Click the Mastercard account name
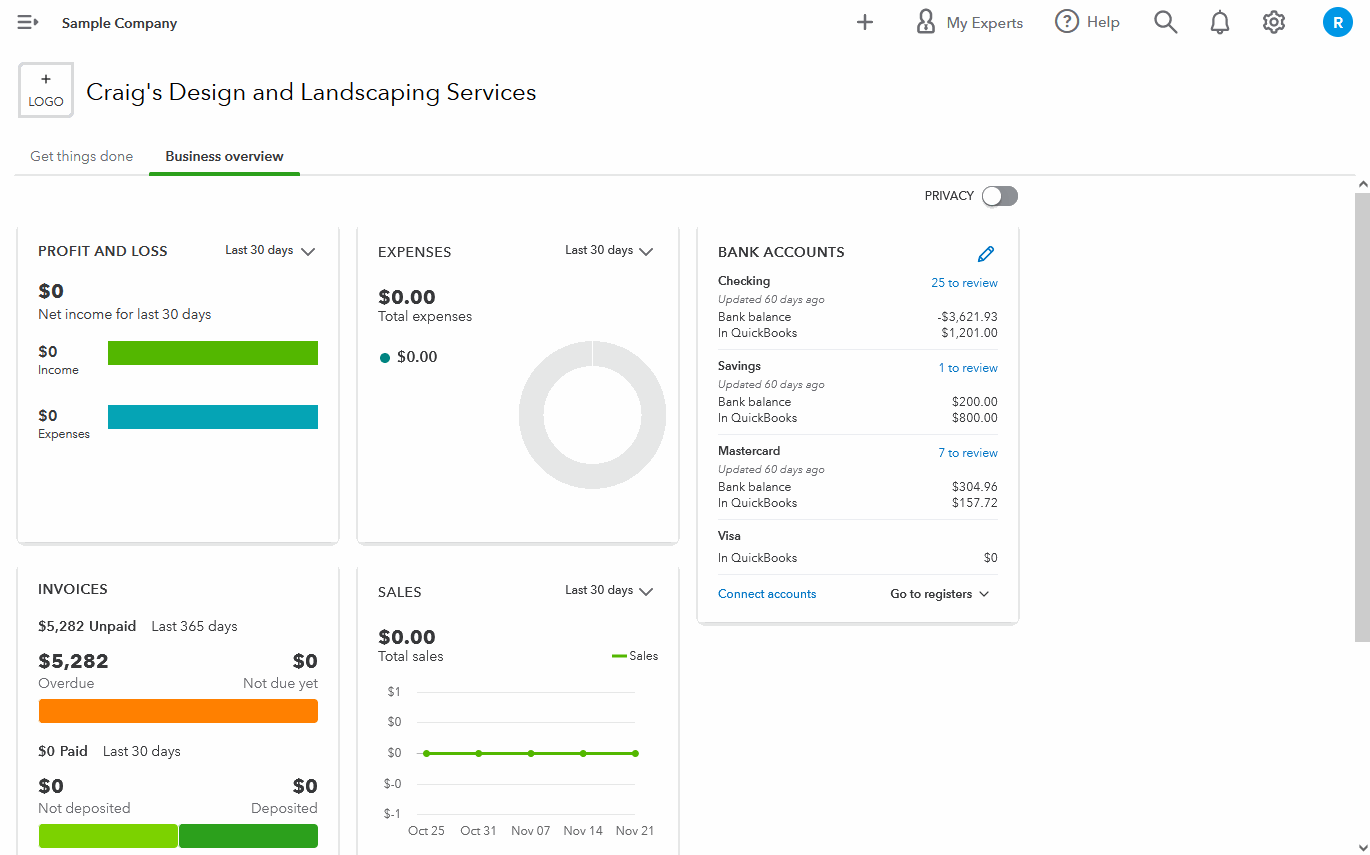Image resolution: width=1370 pixels, height=855 pixels. tap(749, 451)
